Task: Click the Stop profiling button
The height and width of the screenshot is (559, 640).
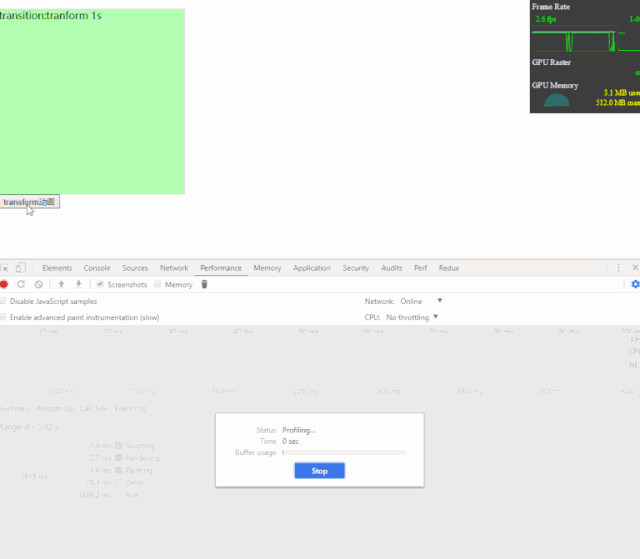Action: (320, 471)
